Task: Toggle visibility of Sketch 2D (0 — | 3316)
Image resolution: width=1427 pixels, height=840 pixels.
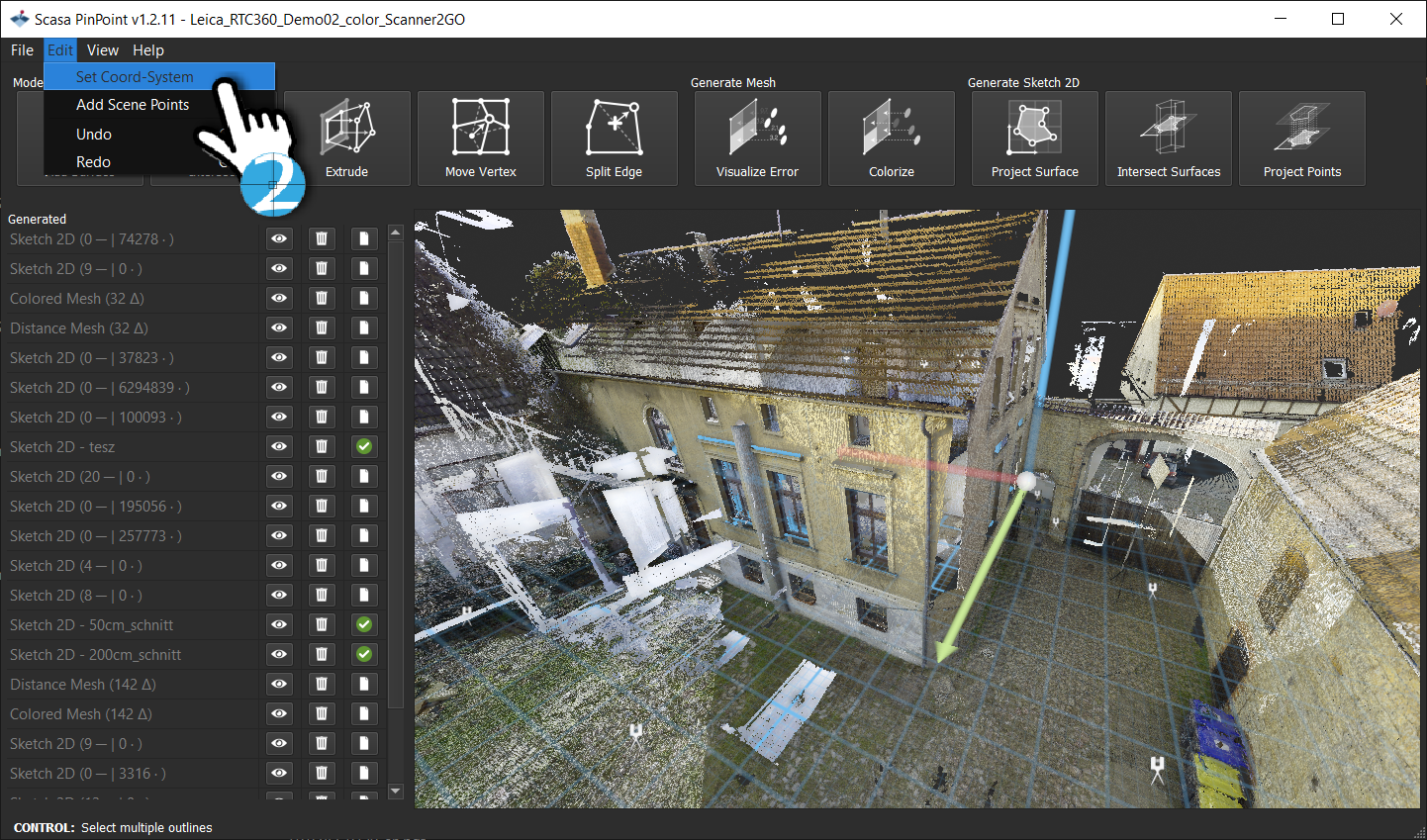Action: tap(279, 773)
